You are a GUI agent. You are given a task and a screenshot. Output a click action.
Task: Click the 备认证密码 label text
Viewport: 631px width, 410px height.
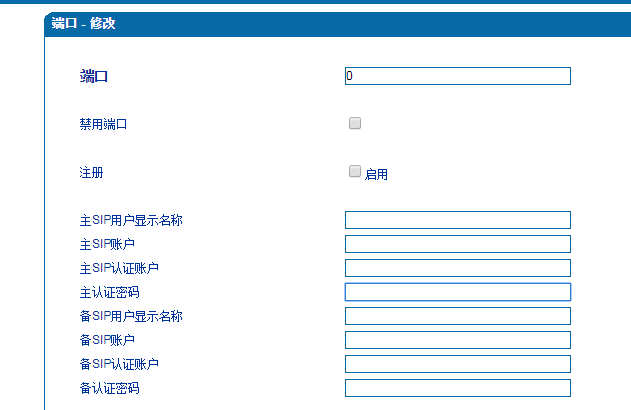point(109,388)
